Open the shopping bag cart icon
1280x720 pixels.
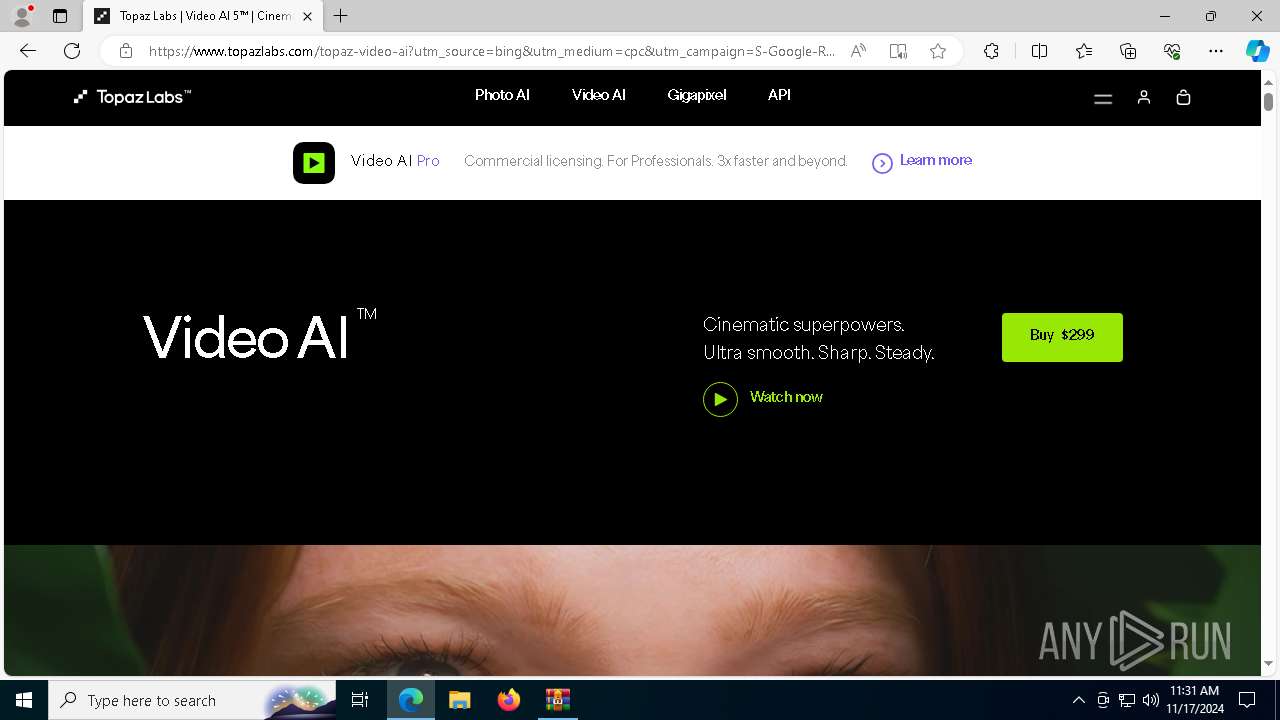(1183, 97)
